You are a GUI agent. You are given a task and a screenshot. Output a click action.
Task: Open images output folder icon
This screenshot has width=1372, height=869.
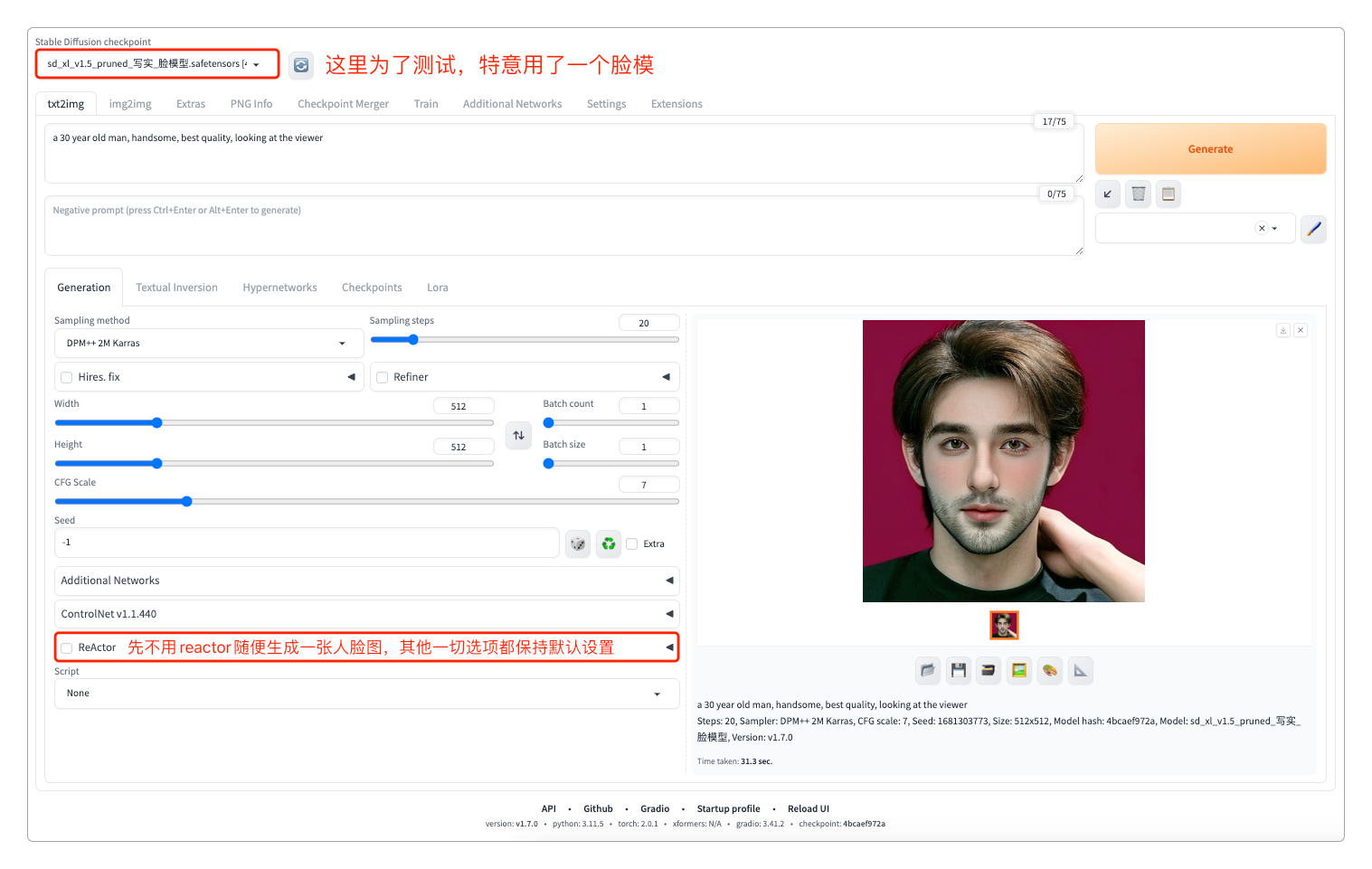pyautogui.click(x=928, y=670)
